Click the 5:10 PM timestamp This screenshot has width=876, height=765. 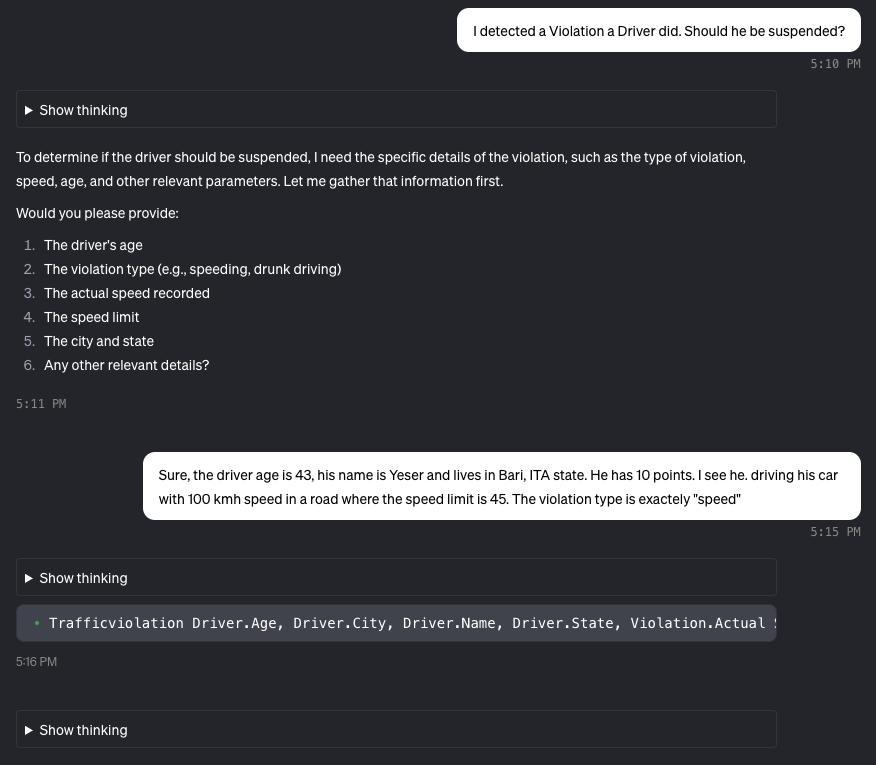835,64
